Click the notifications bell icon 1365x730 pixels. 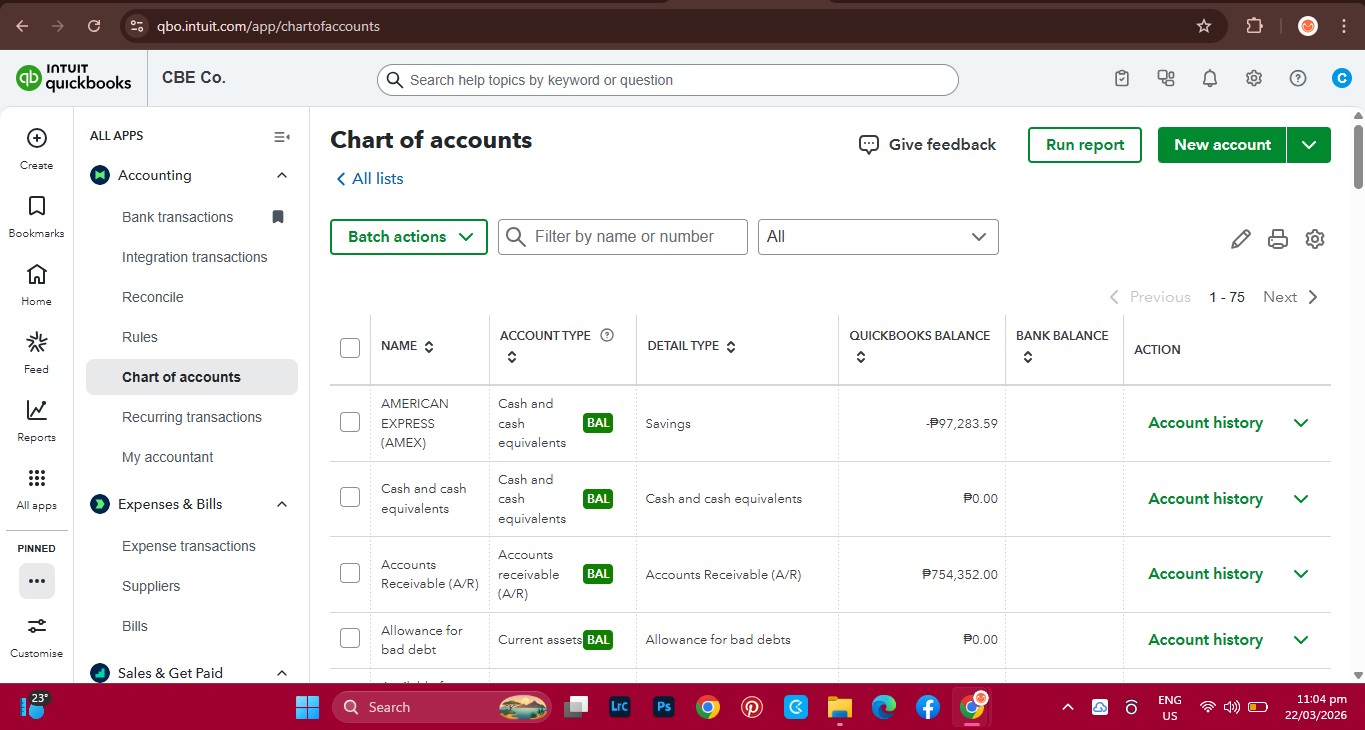(1210, 79)
